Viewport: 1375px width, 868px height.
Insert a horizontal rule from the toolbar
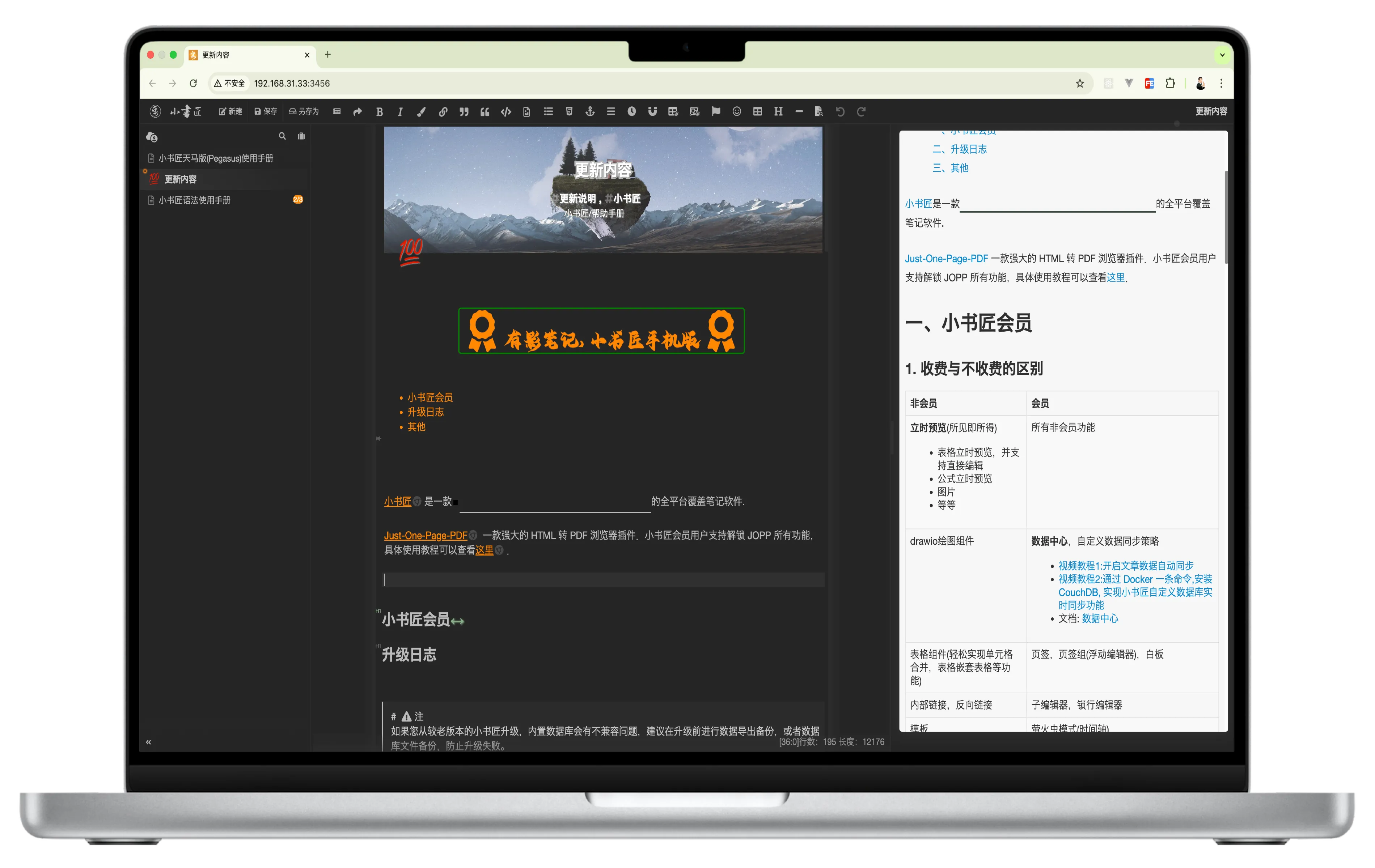[799, 112]
